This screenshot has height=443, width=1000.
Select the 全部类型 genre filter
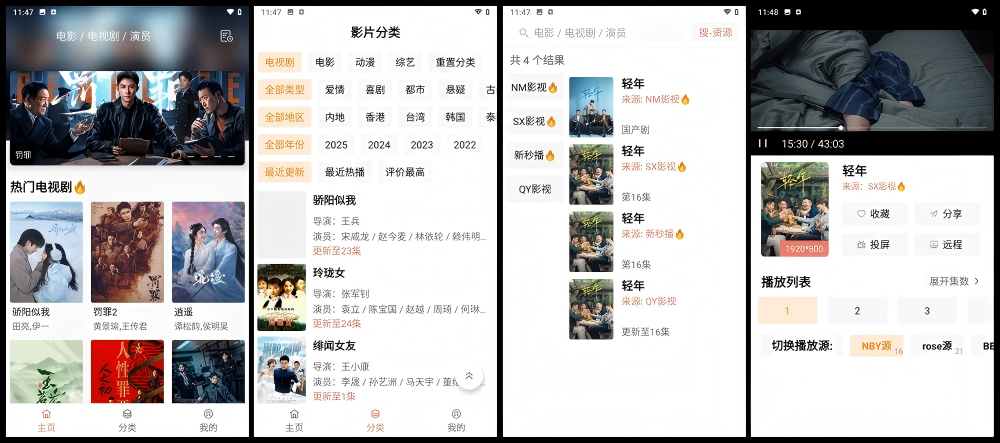[284, 89]
